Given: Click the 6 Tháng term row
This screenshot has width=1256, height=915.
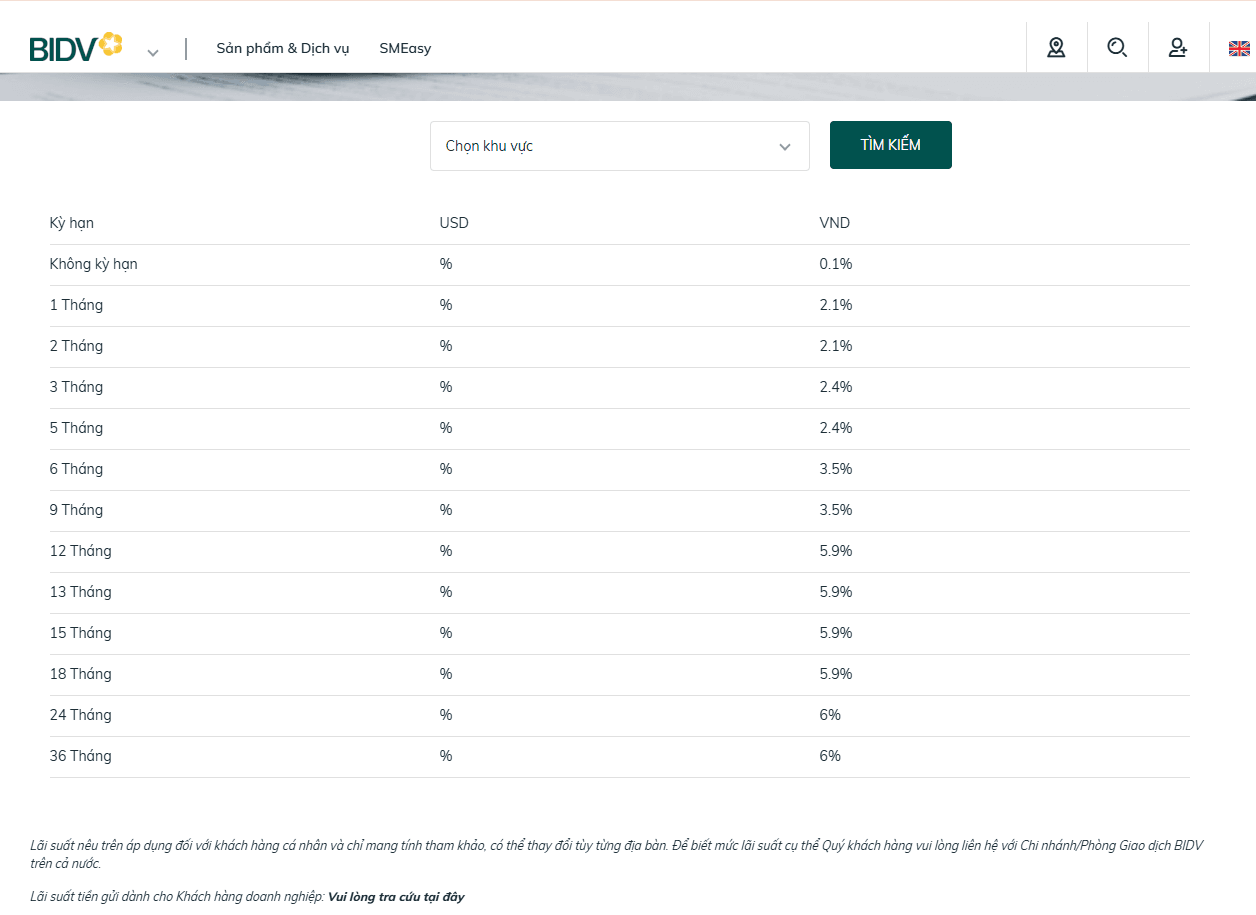Looking at the screenshot, I should [620, 469].
